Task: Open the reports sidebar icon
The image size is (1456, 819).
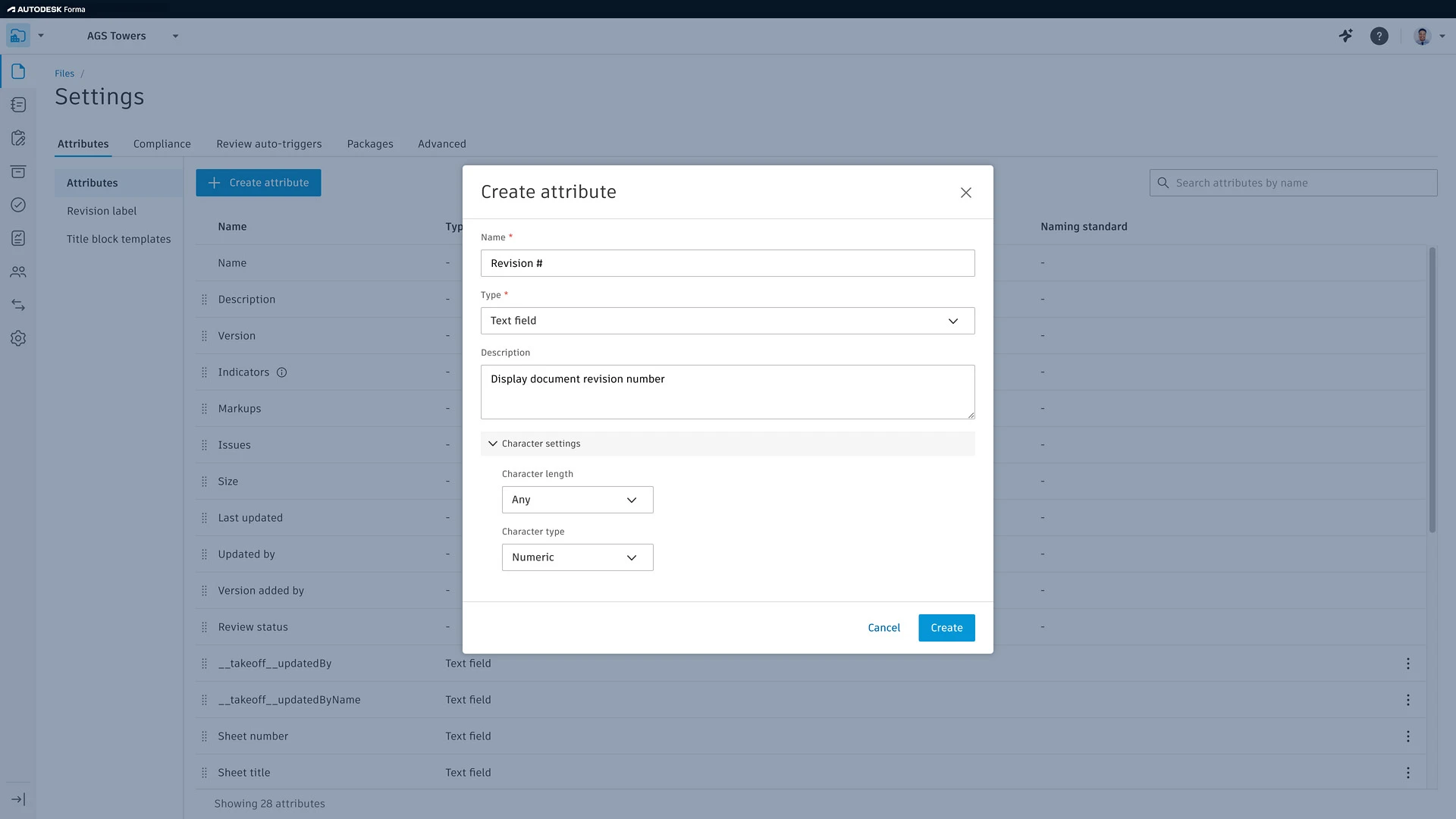Action: [x=18, y=238]
